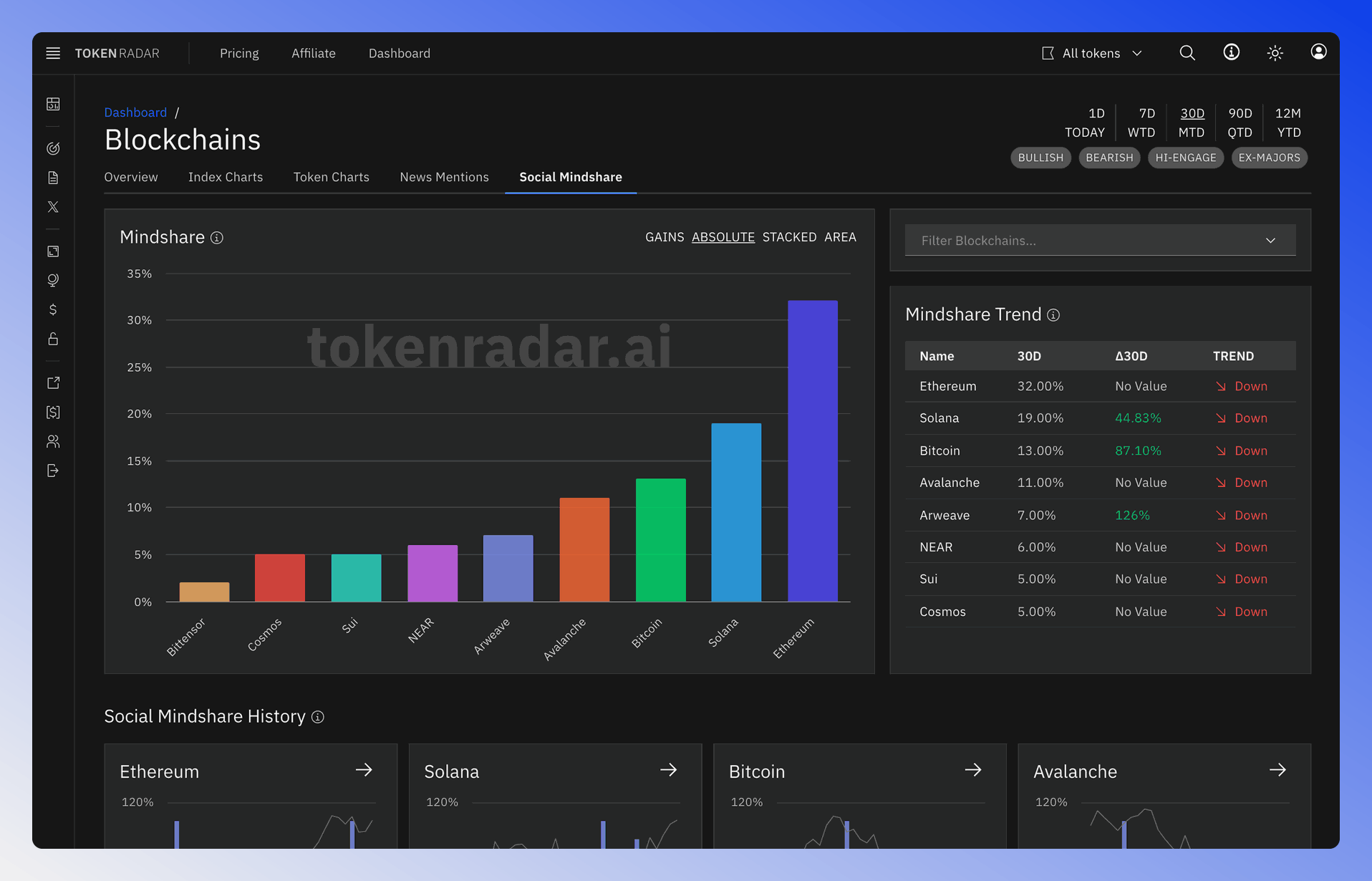Toggle the light/dark theme sun icon
The width and height of the screenshot is (1372, 881).
point(1275,53)
